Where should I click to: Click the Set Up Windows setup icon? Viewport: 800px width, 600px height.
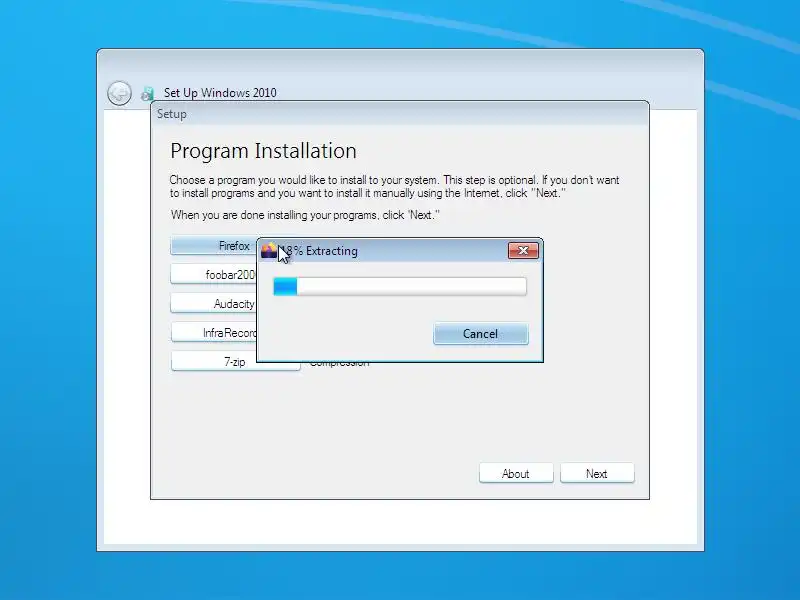(147, 93)
